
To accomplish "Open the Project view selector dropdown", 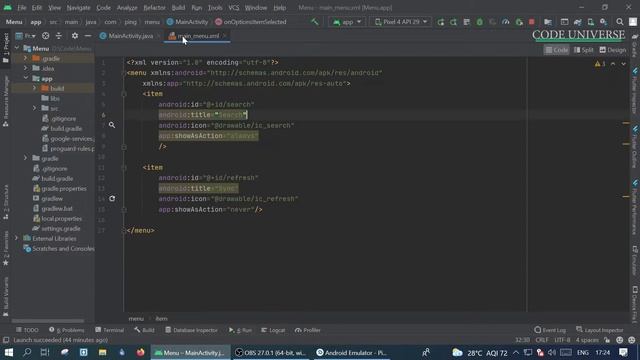I will tap(26, 36).
